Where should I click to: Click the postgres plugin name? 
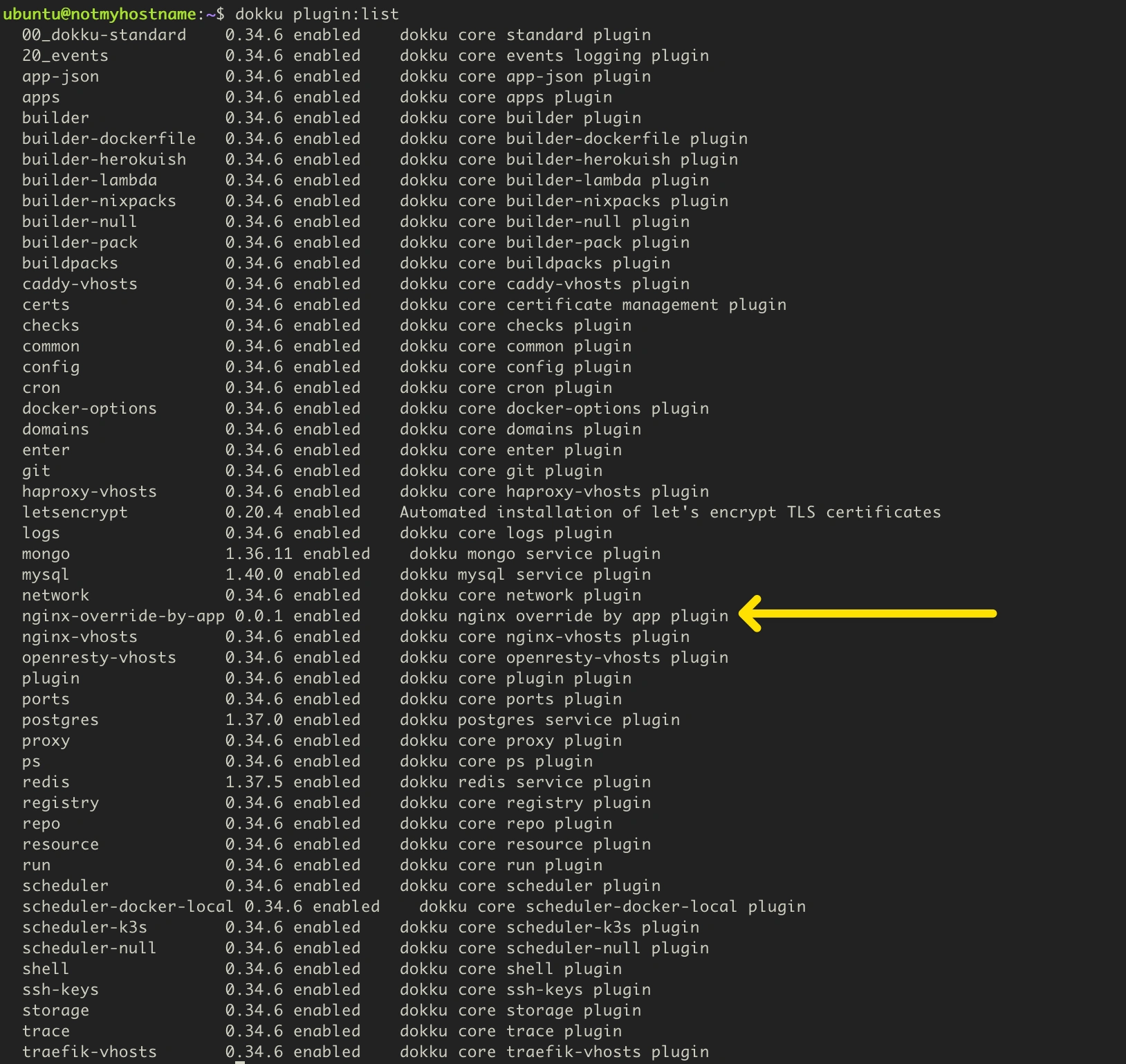[60, 719]
